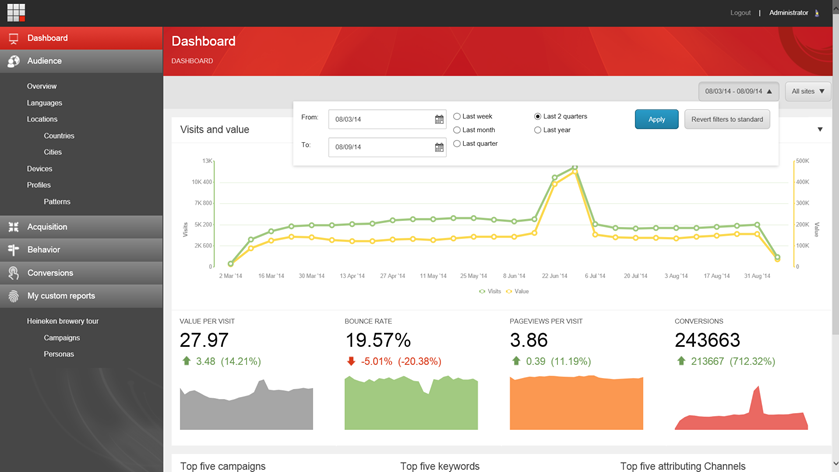
Task: Open the Countries report
Action: [x=59, y=136]
